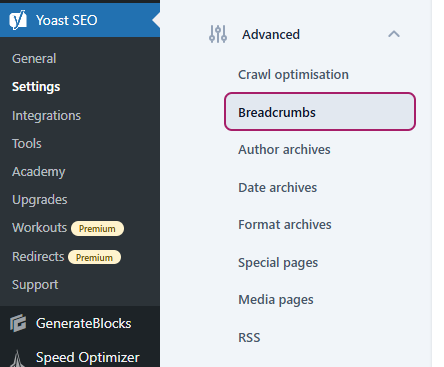The image size is (444, 367).
Task: Open Date archives settings
Action: (278, 188)
